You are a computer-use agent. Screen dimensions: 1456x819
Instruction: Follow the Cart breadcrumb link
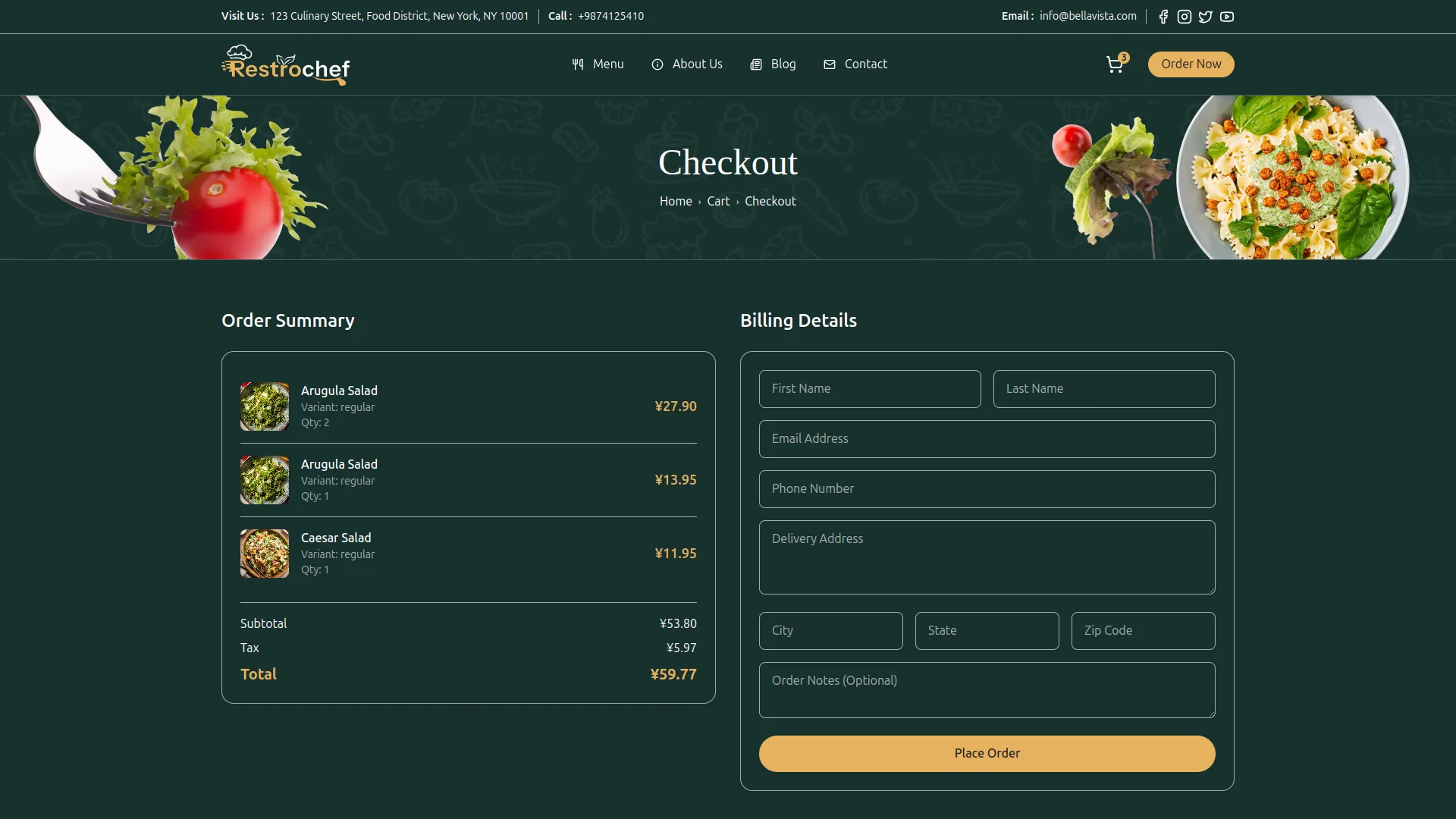pos(718,202)
